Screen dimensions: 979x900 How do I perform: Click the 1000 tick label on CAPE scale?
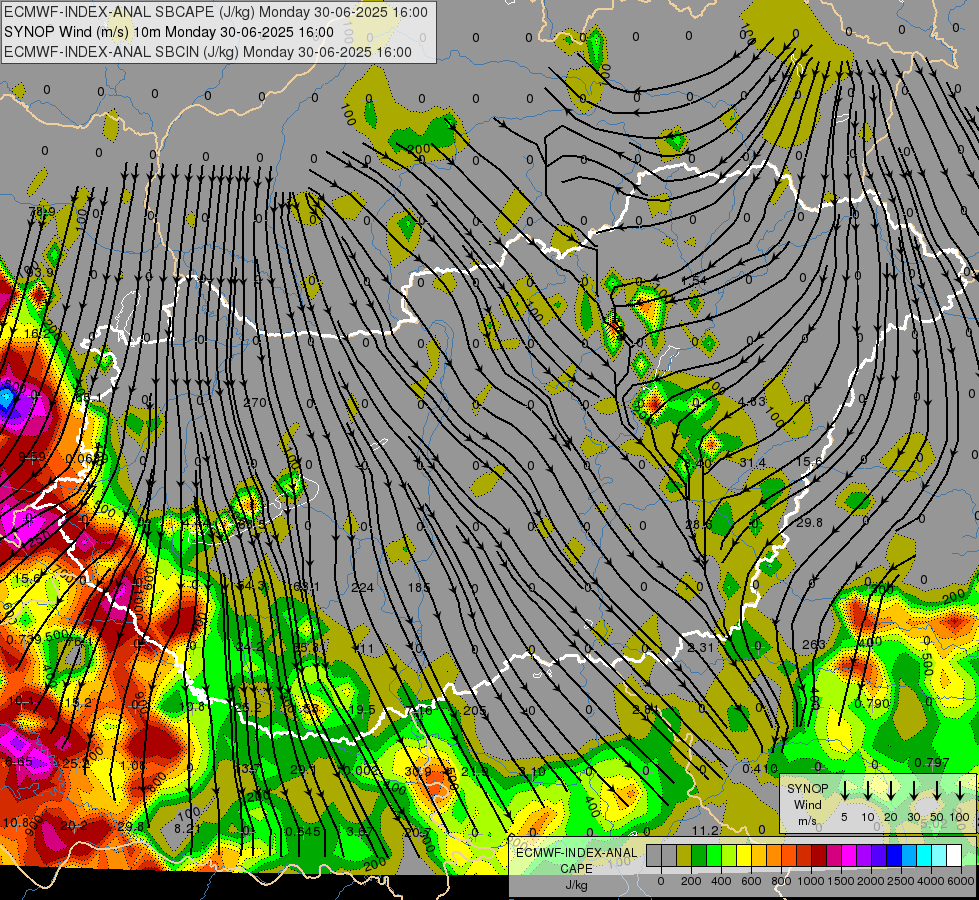point(810,881)
